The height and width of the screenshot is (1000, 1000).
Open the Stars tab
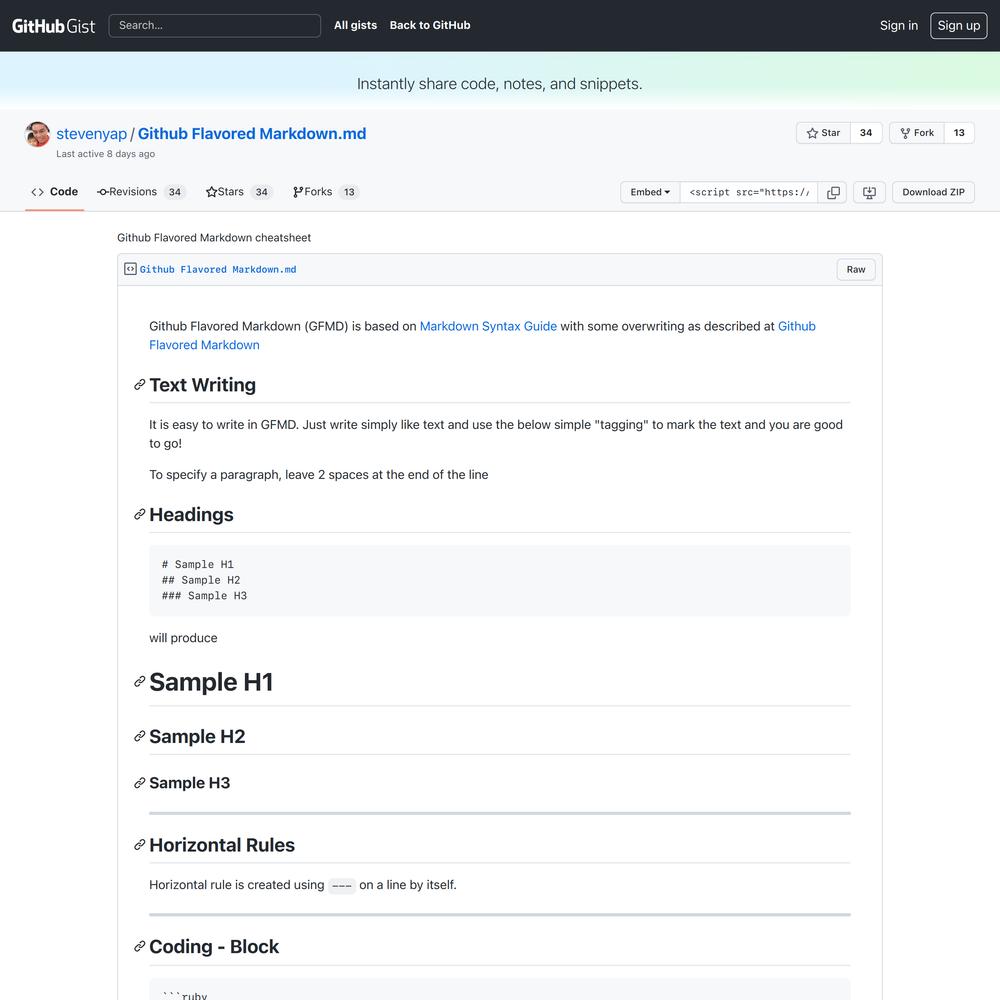(239, 192)
